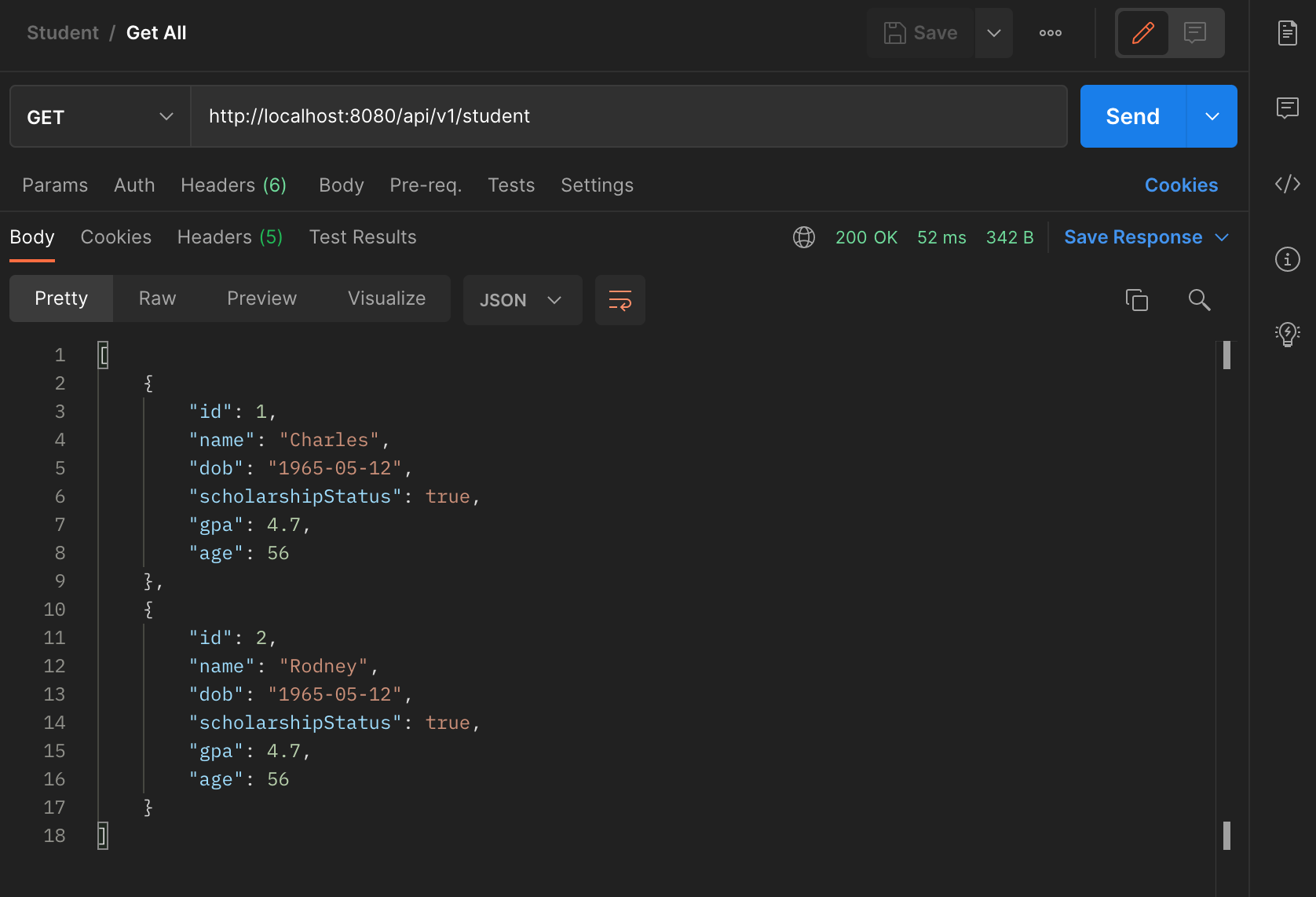
Task: Open the info panel icon in right sidebar
Action: 1287,259
